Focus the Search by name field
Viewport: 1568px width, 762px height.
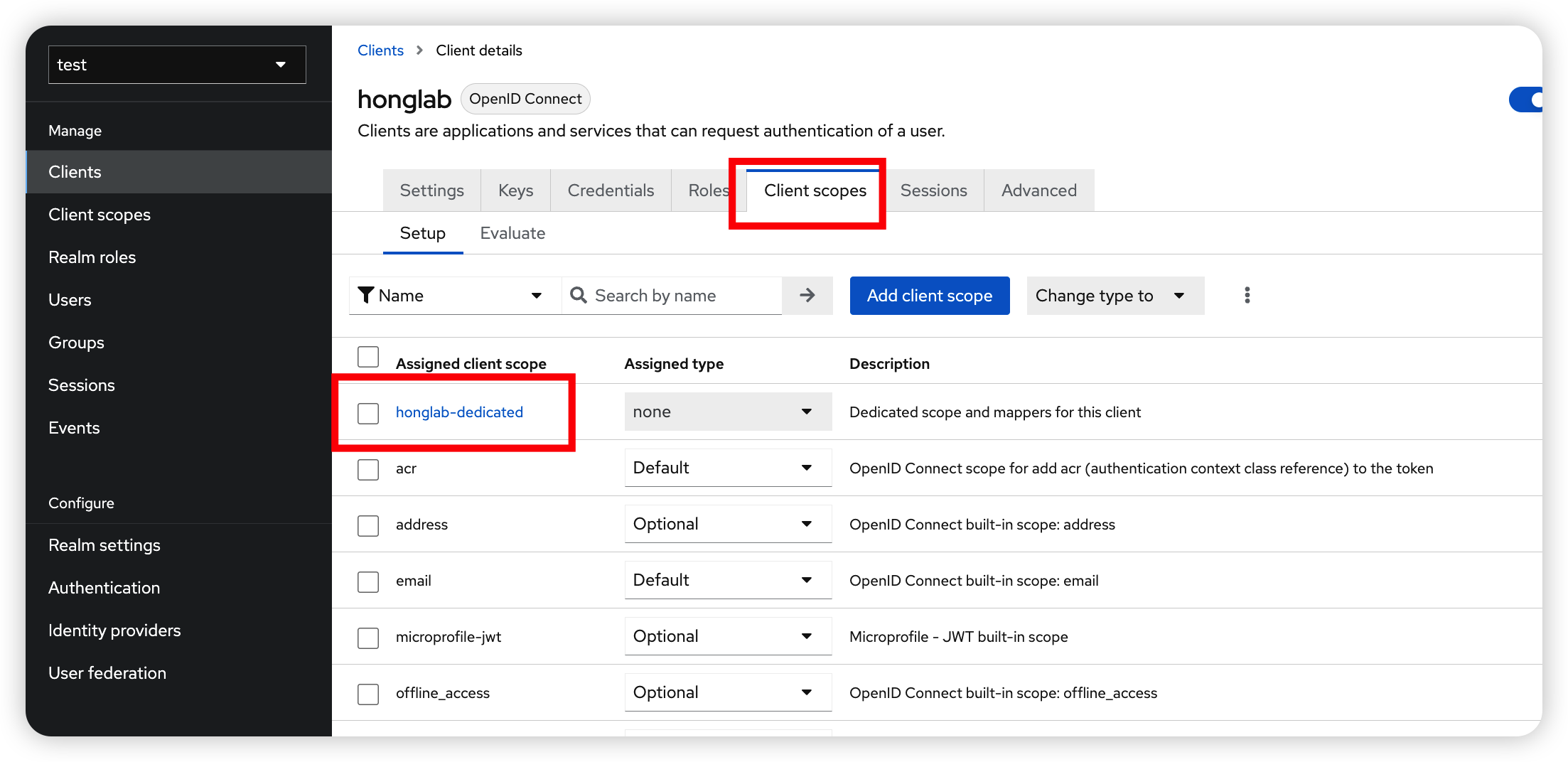(672, 295)
